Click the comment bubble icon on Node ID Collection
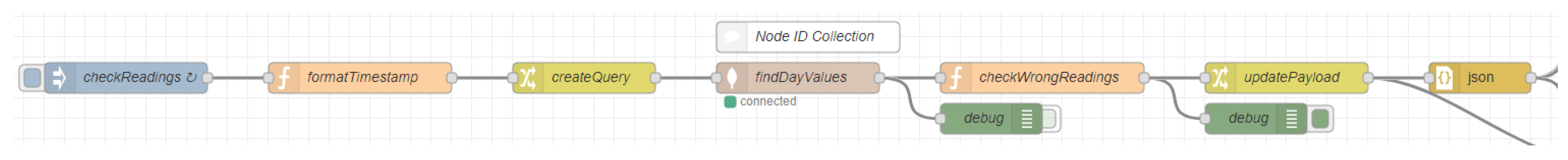This screenshot has width=1568, height=160. pos(732,37)
